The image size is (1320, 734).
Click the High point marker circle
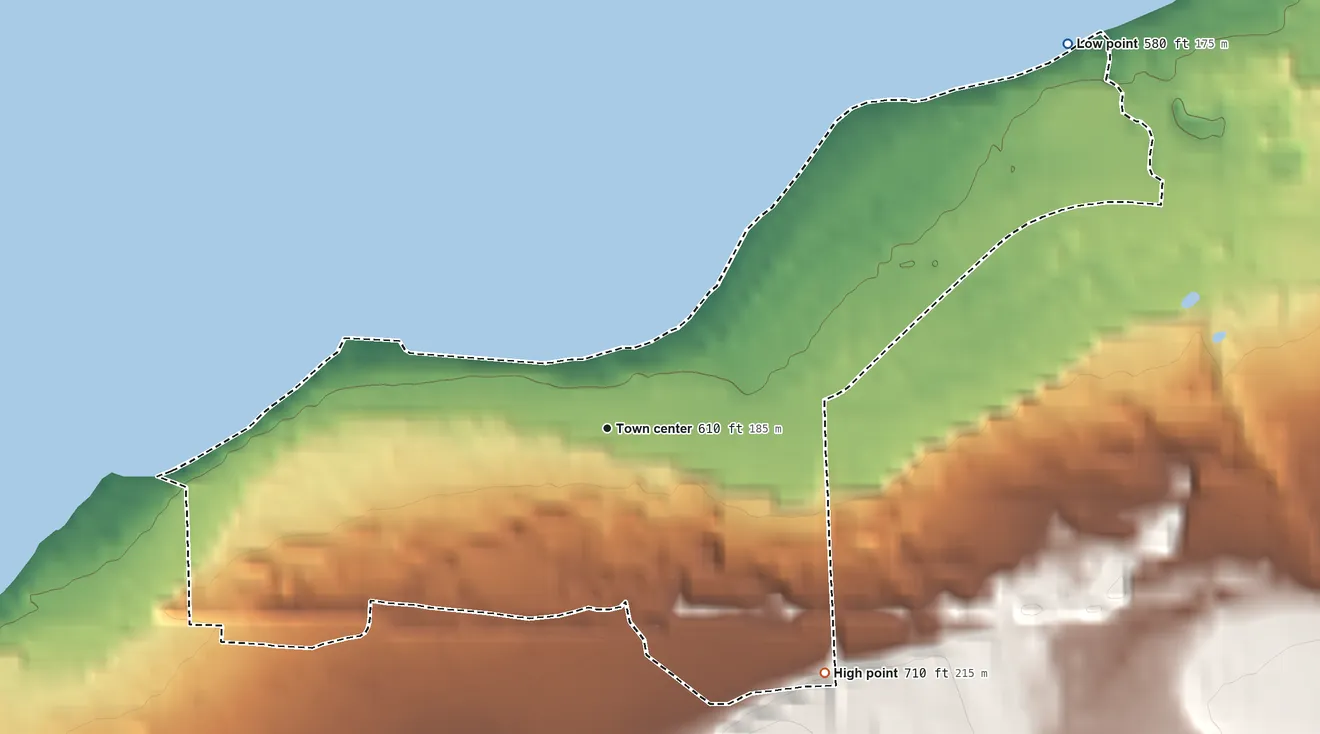824,673
